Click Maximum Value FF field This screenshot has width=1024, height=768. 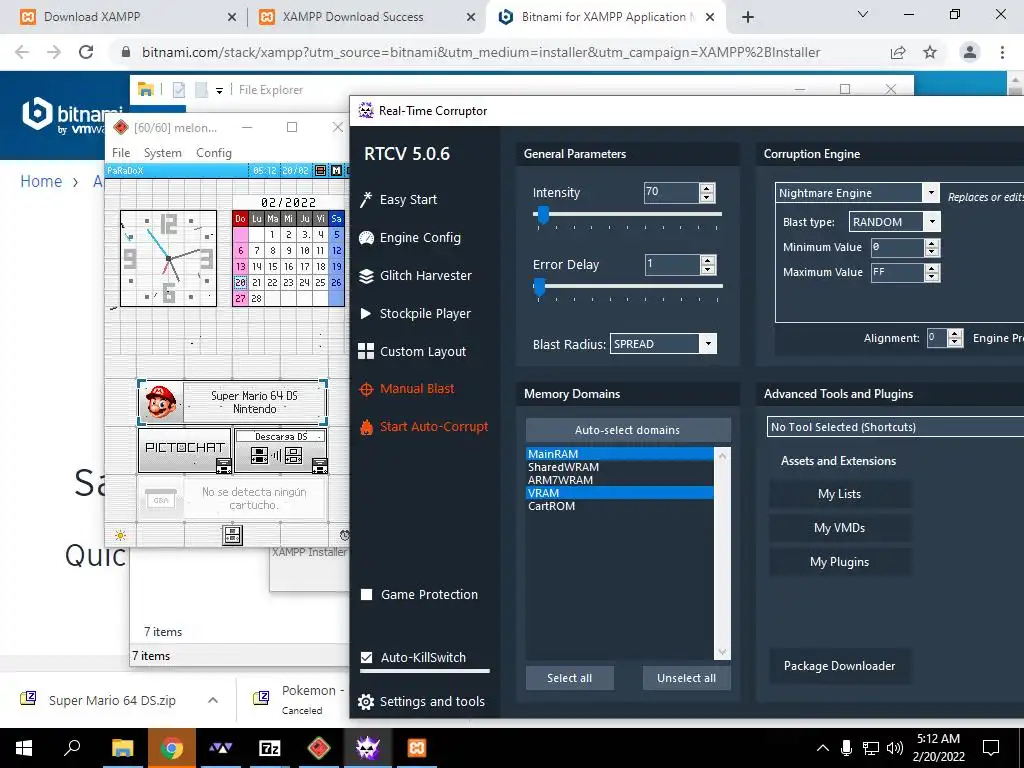pos(898,272)
